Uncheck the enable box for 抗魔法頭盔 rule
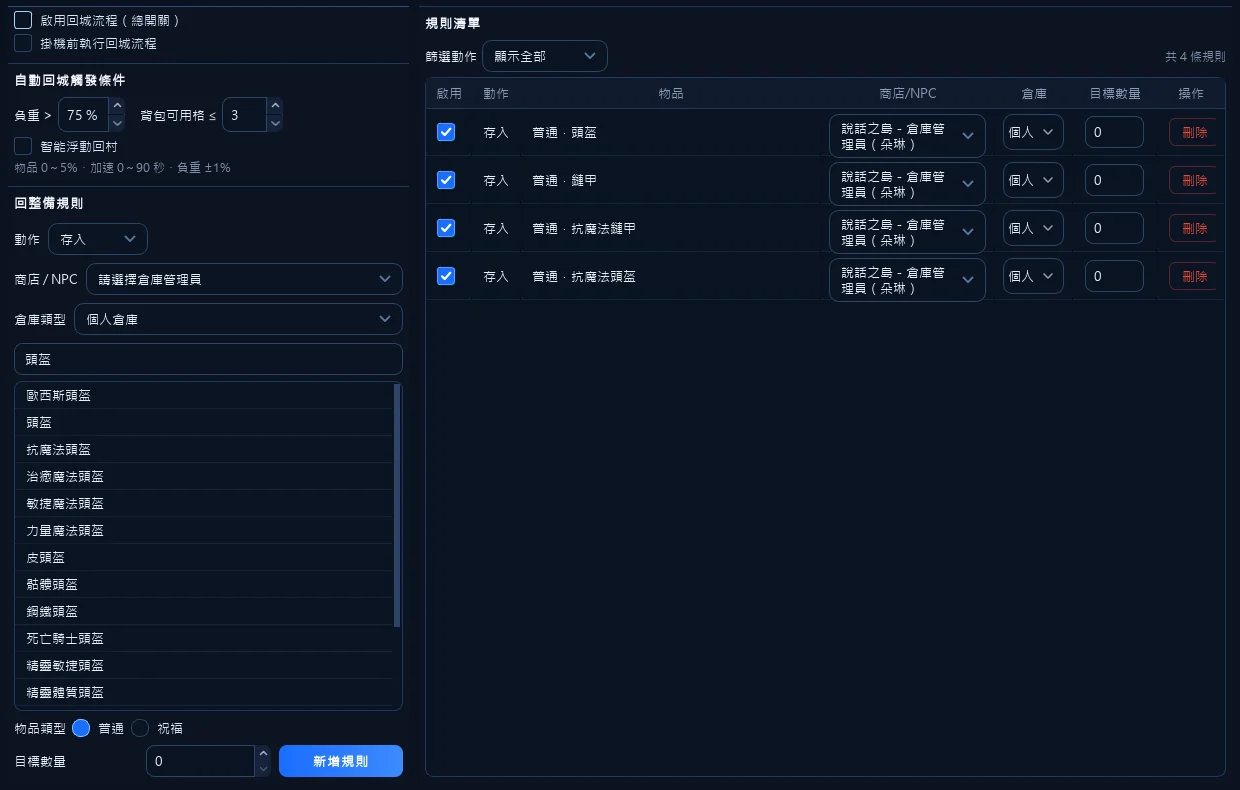This screenshot has height=790, width=1240. 446,276
